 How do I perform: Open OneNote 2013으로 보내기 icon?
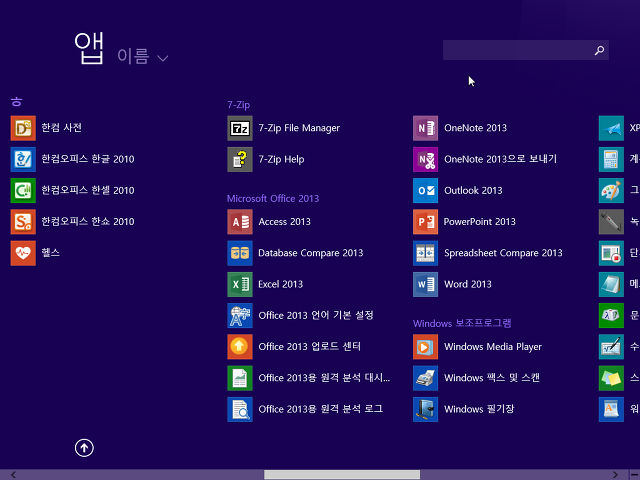coord(425,159)
